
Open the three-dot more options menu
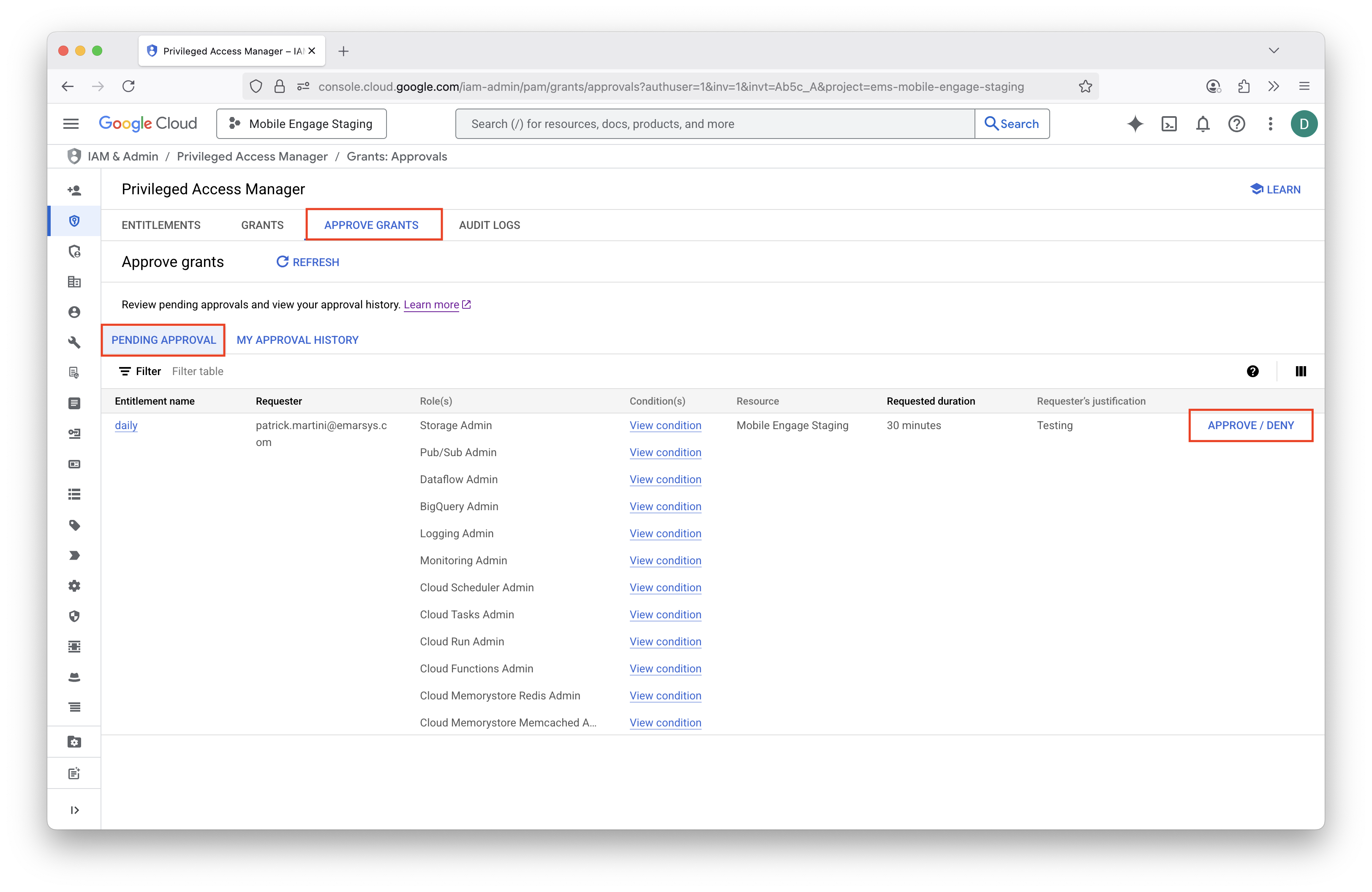[1270, 124]
